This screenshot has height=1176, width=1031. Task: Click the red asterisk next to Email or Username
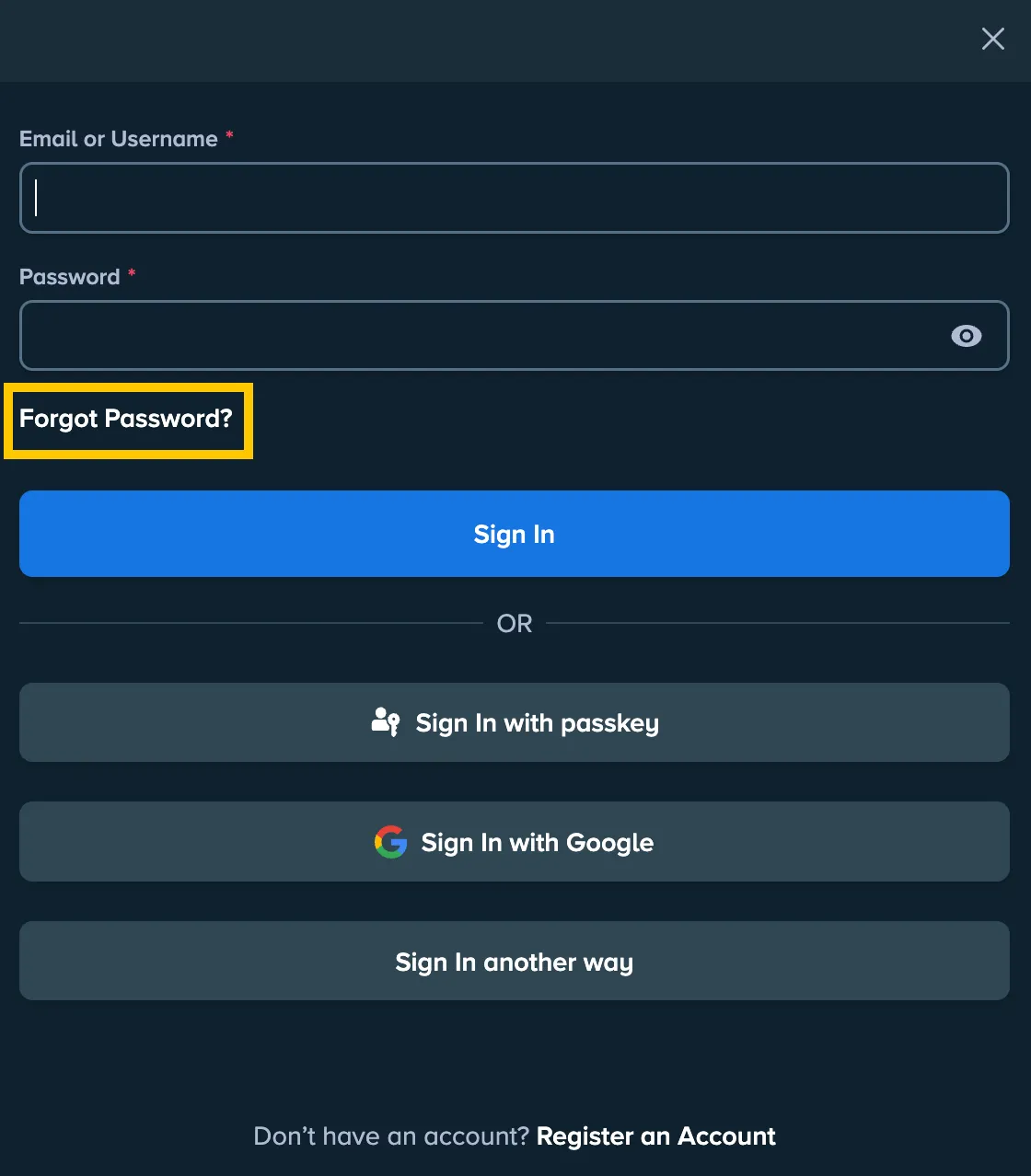pos(228,136)
